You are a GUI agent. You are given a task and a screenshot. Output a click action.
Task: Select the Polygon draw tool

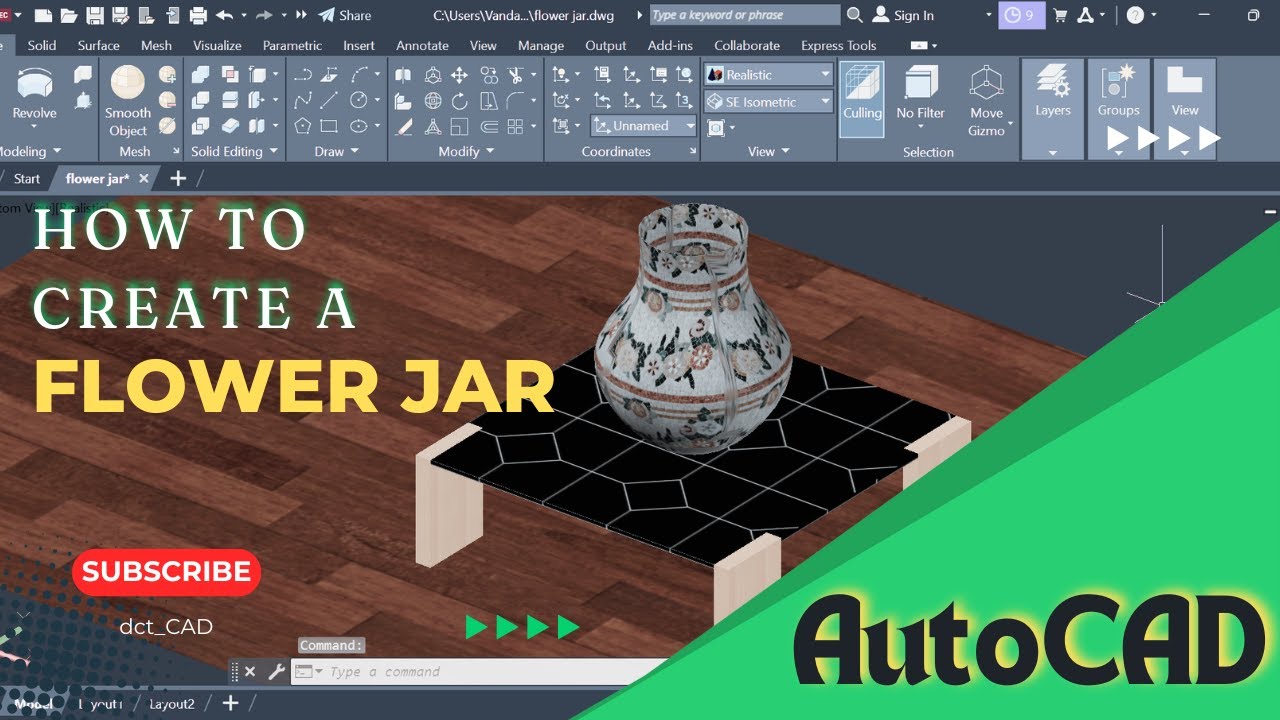pyautogui.click(x=303, y=126)
